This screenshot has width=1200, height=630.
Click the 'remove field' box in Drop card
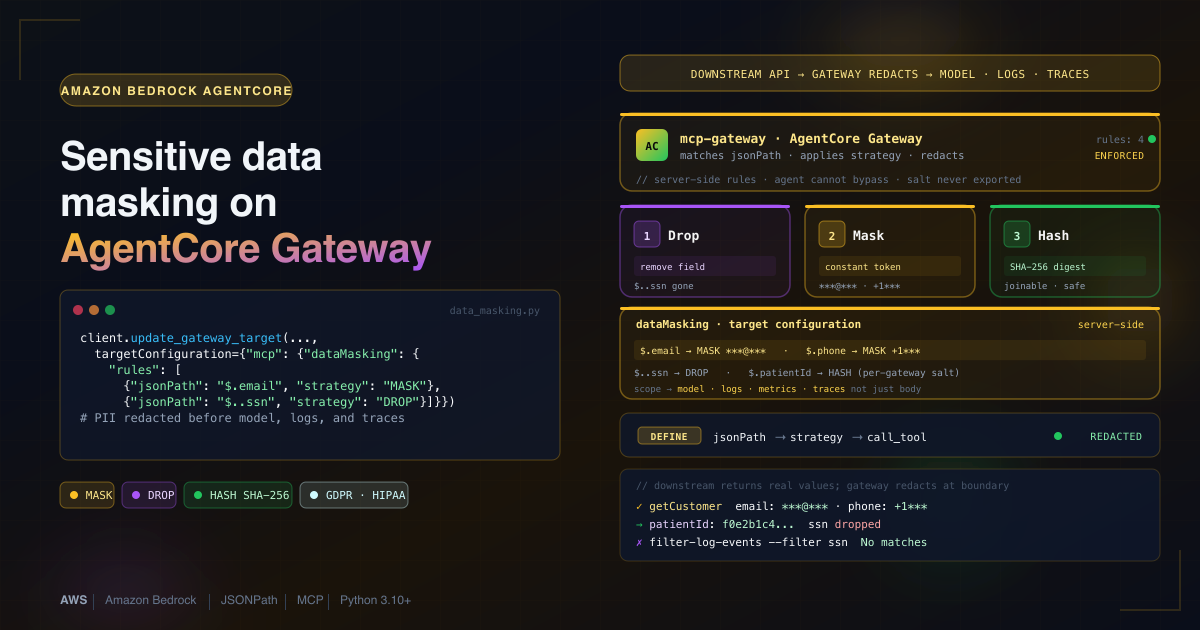click(x=704, y=266)
